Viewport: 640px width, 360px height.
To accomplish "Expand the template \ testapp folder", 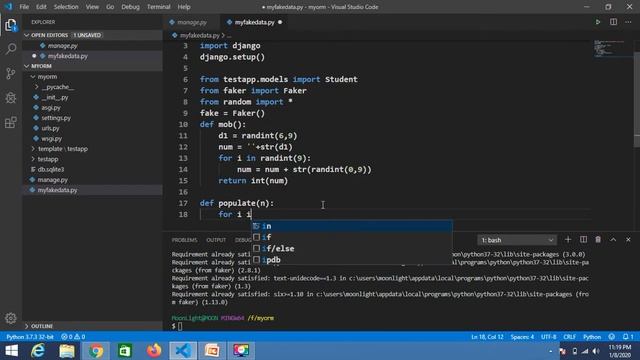I will (x=92, y=149).
